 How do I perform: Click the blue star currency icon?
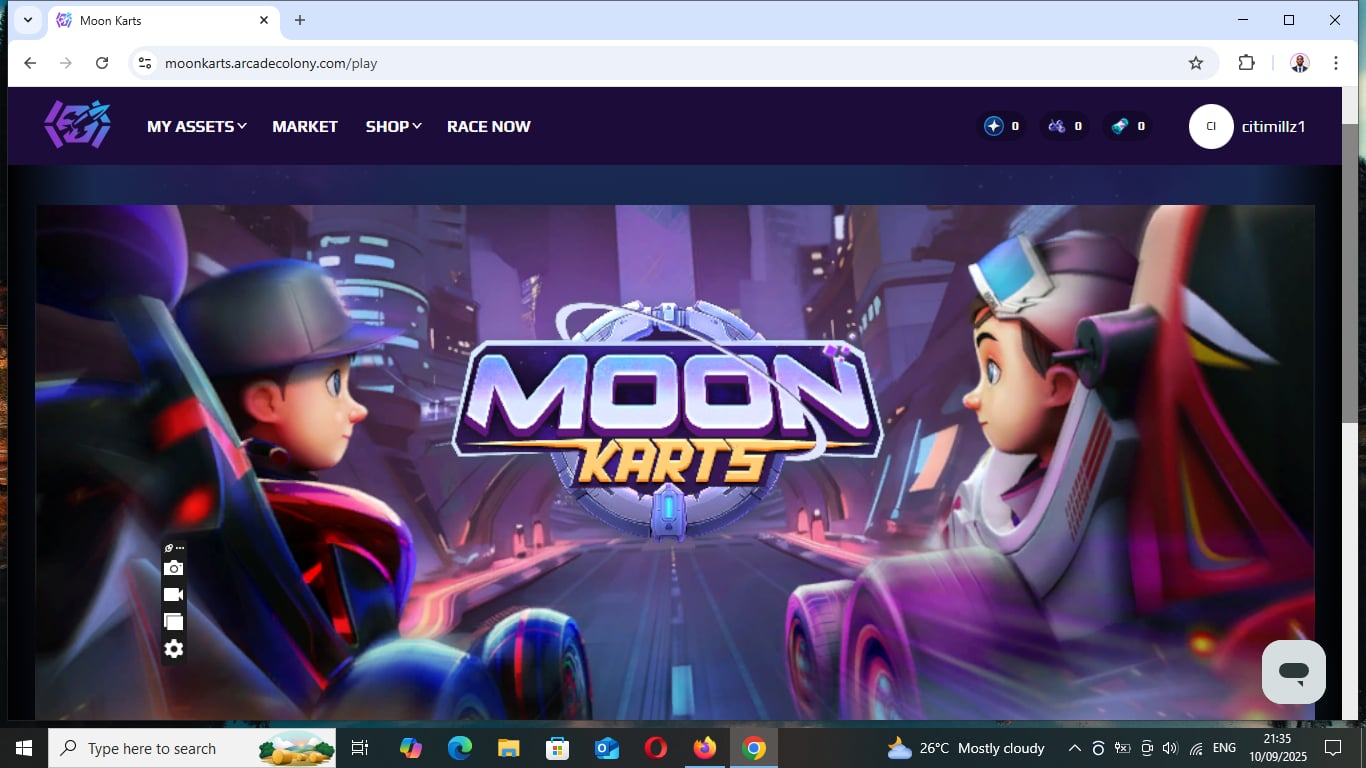pyautogui.click(x=993, y=126)
